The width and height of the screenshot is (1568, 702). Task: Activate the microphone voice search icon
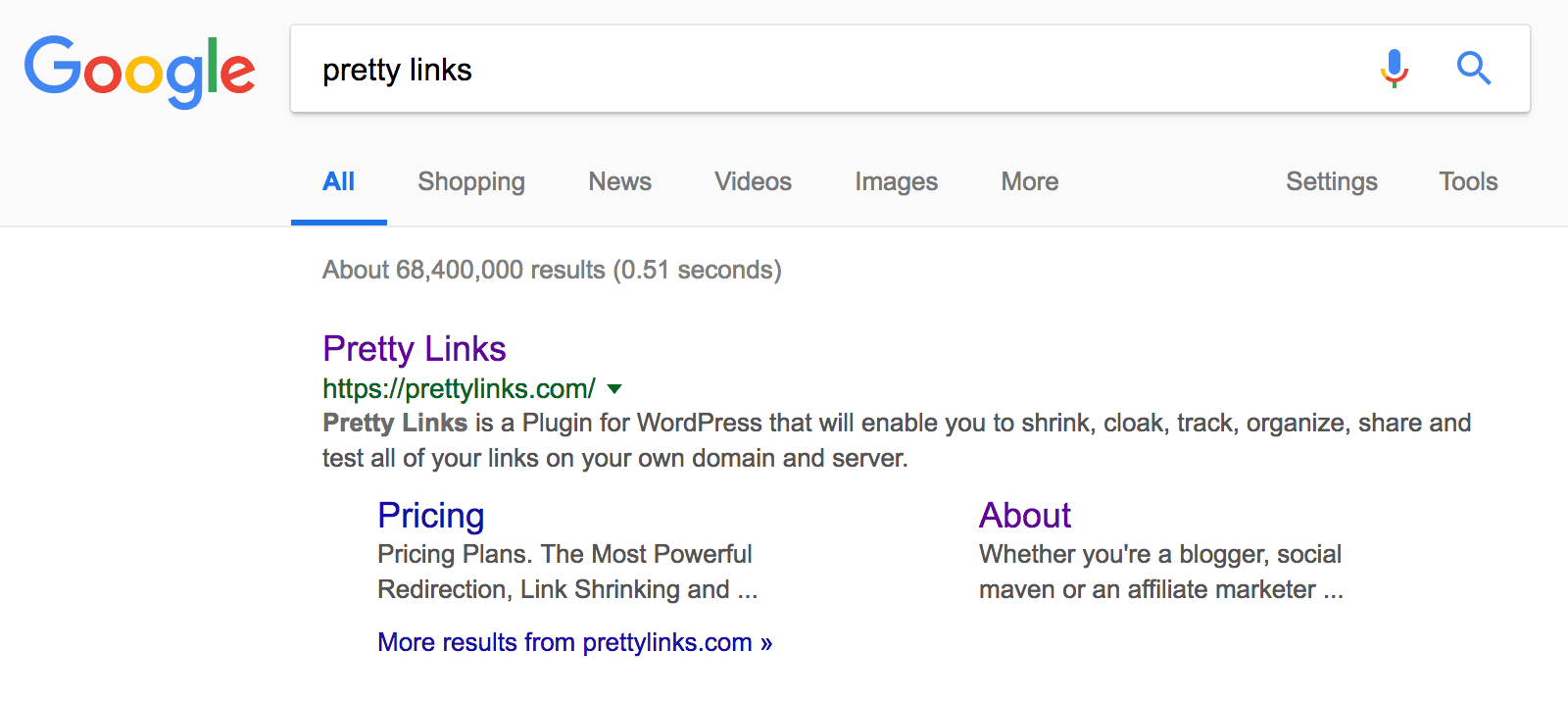tap(1393, 69)
